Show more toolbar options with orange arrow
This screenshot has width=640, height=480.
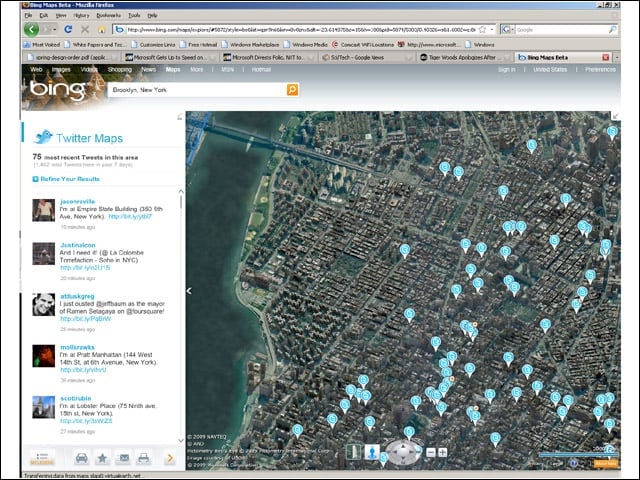coord(170,458)
